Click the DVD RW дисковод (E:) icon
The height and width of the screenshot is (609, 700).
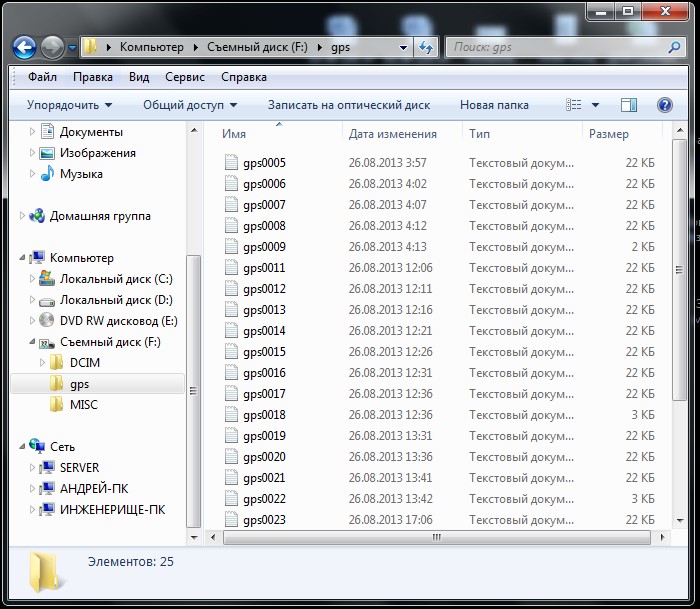click(x=46, y=321)
